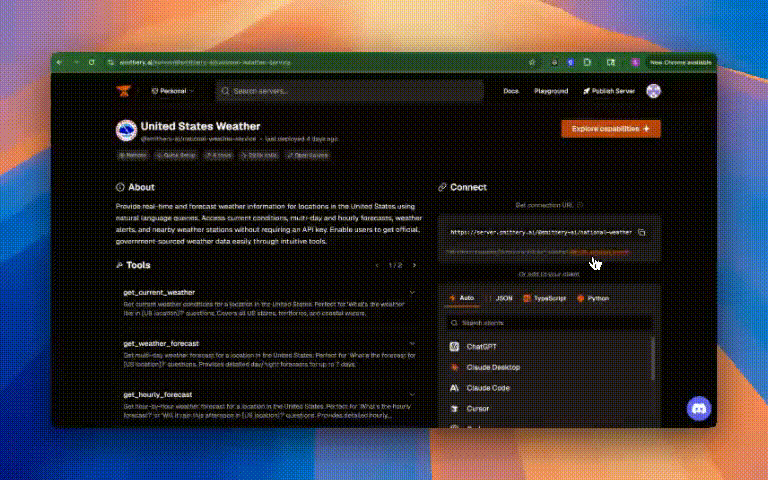Open the Docs link

tap(511, 91)
